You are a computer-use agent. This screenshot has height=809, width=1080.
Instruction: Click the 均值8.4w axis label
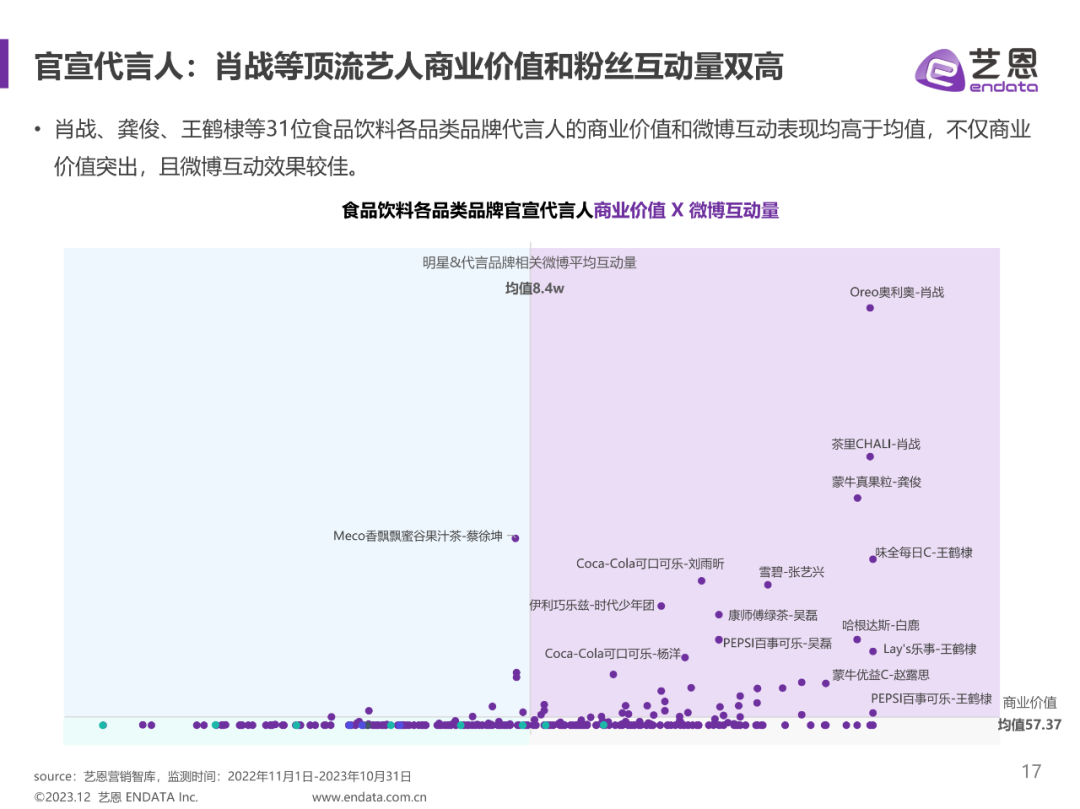[x=534, y=288]
